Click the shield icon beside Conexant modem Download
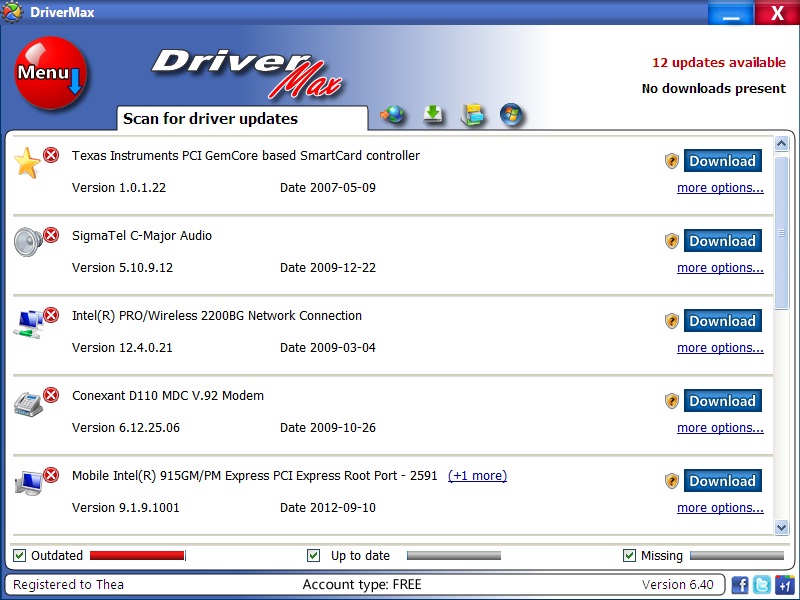This screenshot has height=600, width=800. click(x=672, y=401)
